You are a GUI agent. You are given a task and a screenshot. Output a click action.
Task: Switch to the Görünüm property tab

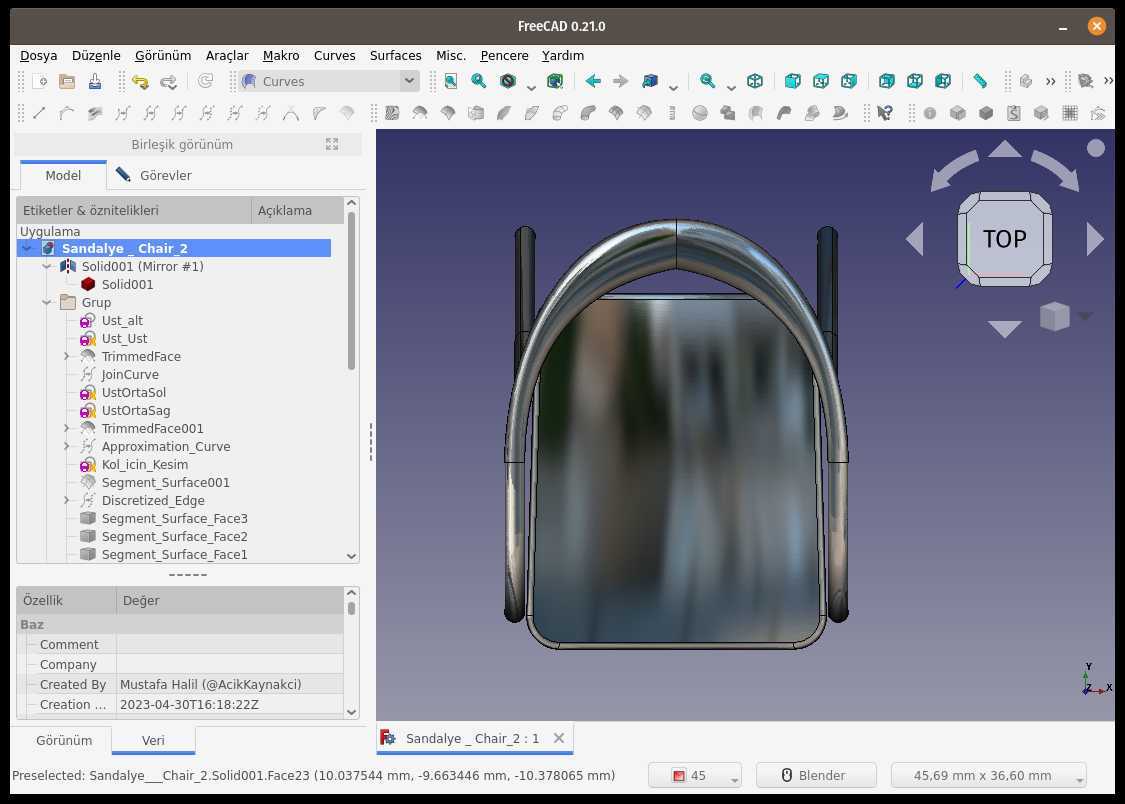pyautogui.click(x=64, y=740)
